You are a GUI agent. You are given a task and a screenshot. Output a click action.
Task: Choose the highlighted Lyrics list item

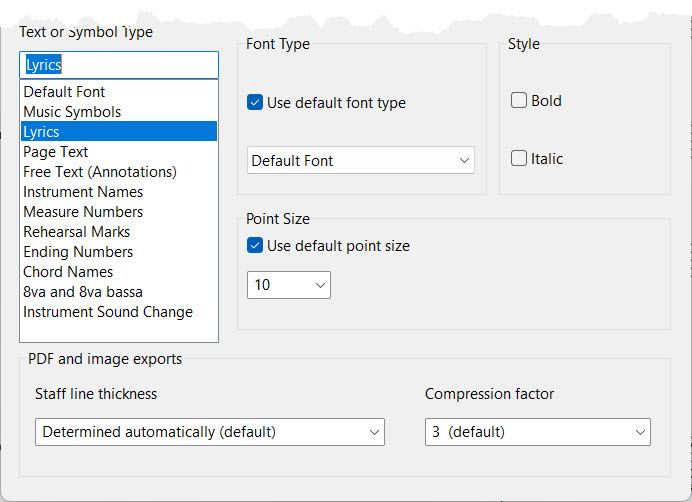pos(42,132)
